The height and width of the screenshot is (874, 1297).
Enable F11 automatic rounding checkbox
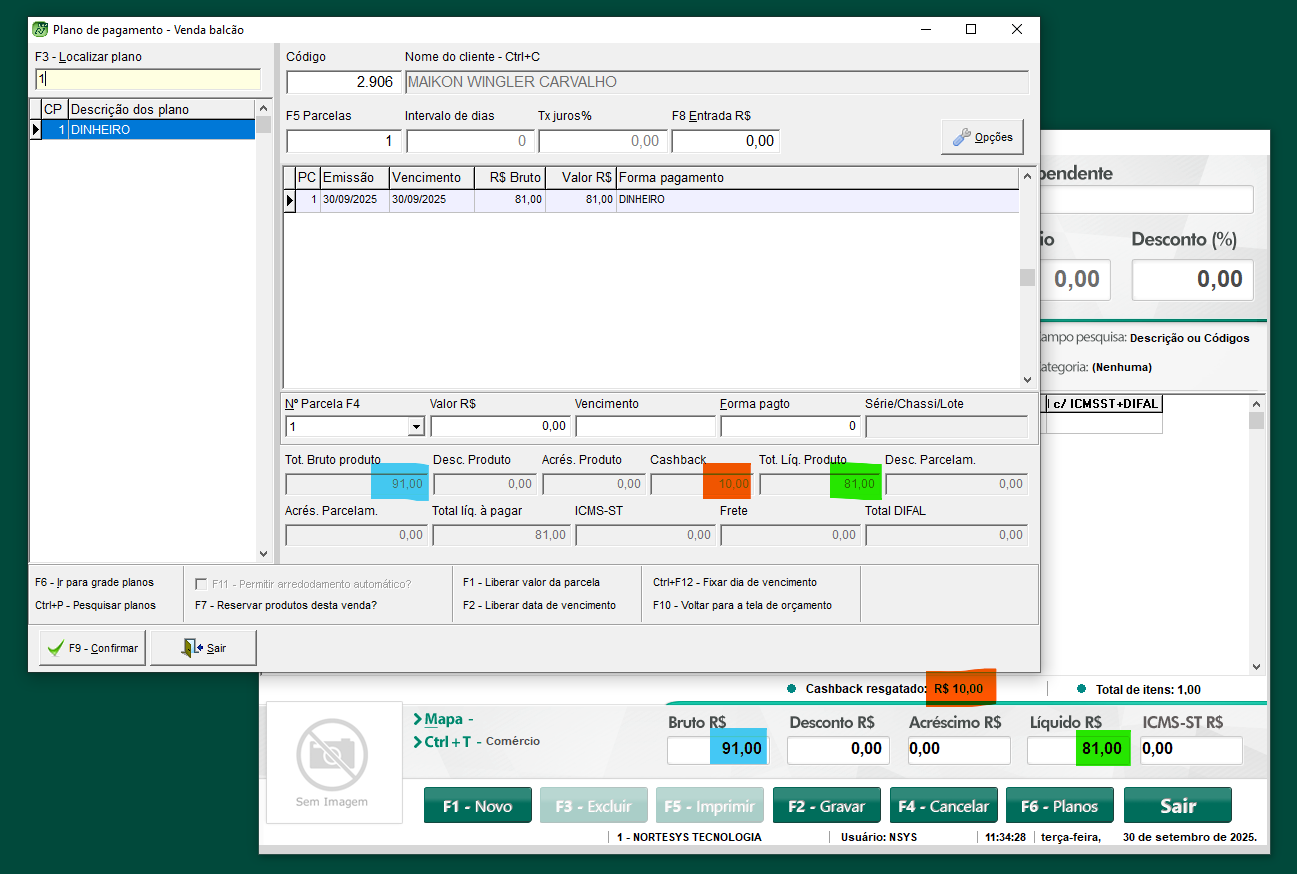pos(201,584)
